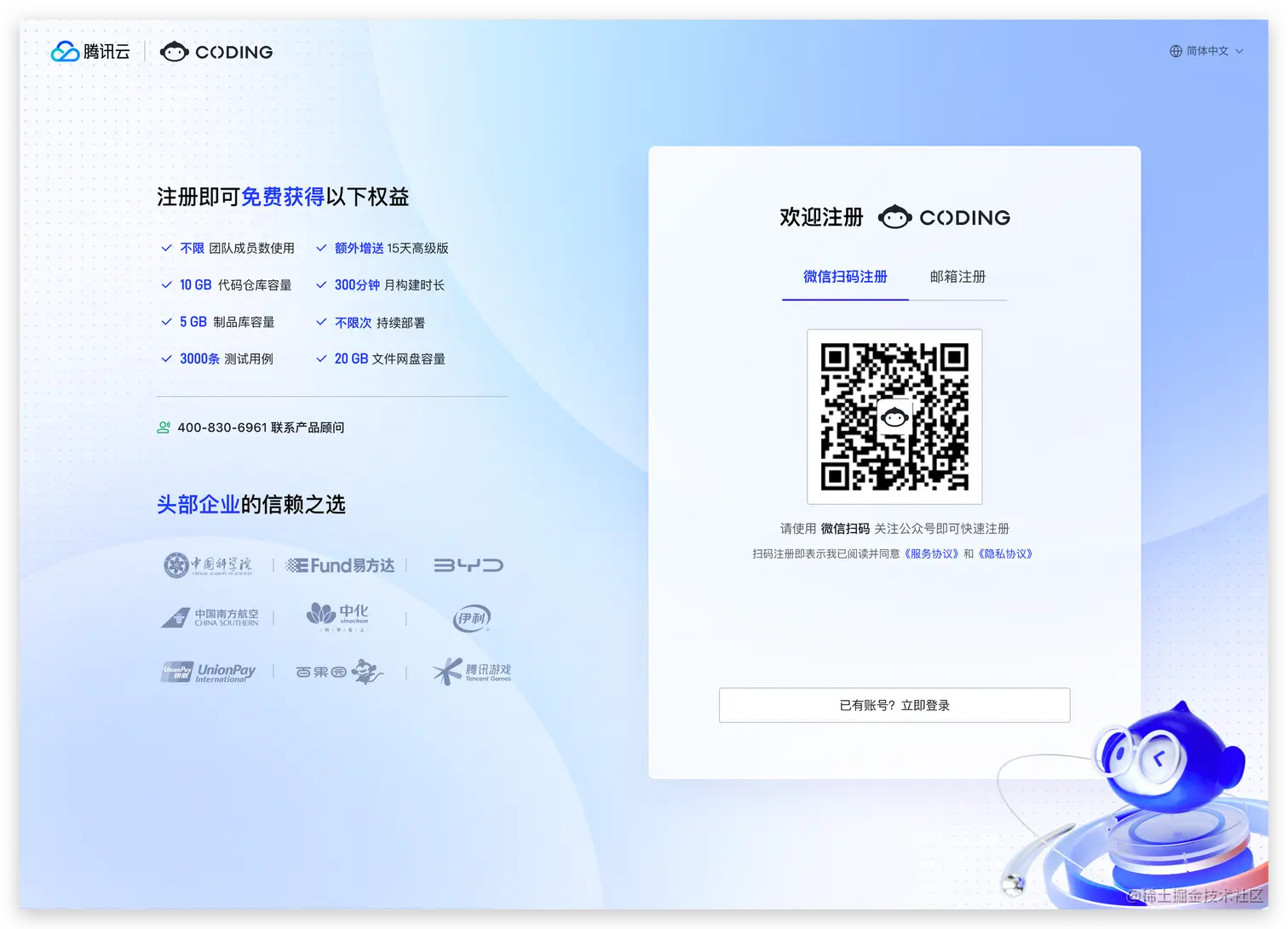Click the CODING logo in the signup card
Screen dimensions: 1288x929
944,217
